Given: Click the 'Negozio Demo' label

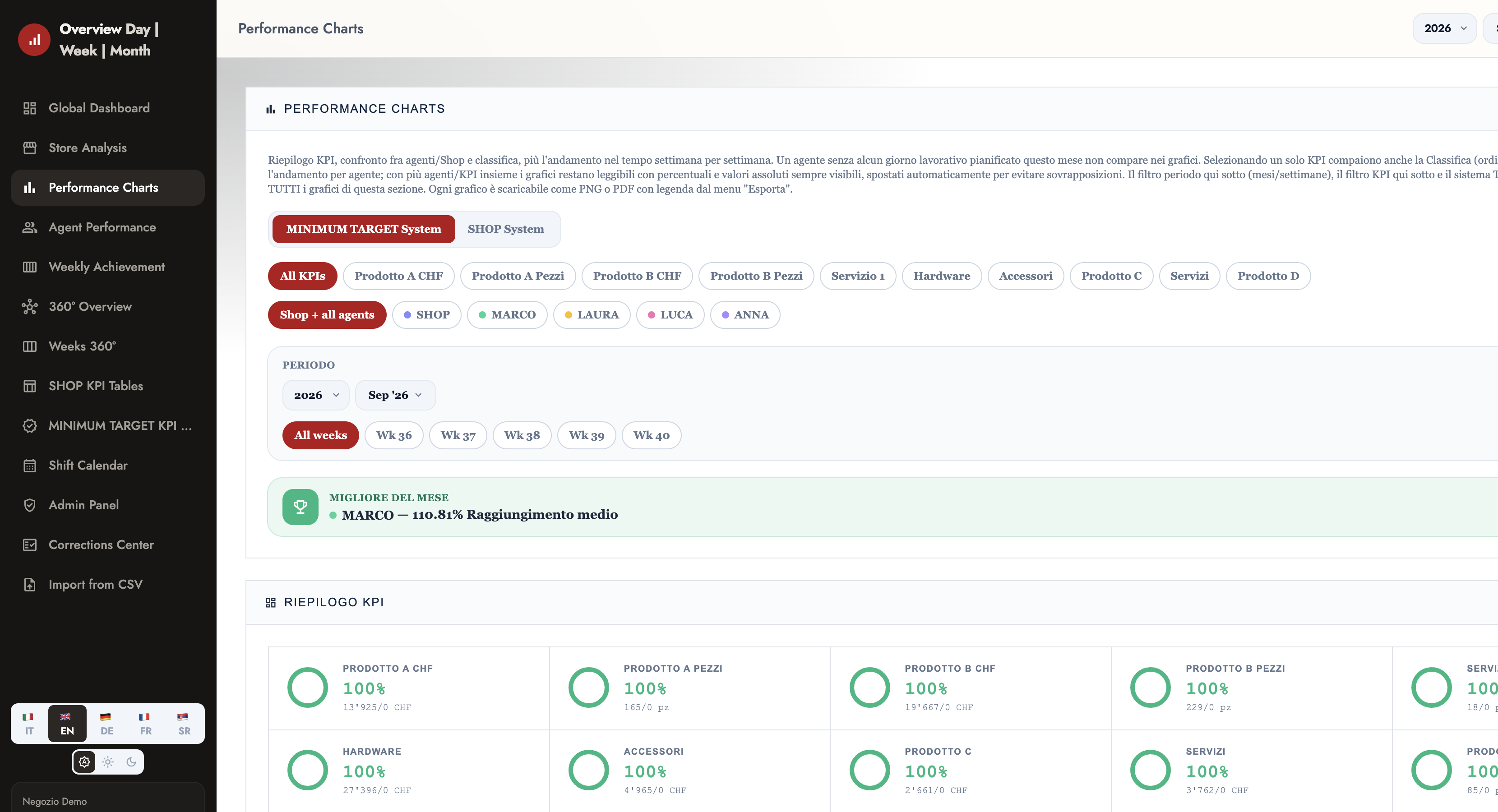Looking at the screenshot, I should (55, 802).
